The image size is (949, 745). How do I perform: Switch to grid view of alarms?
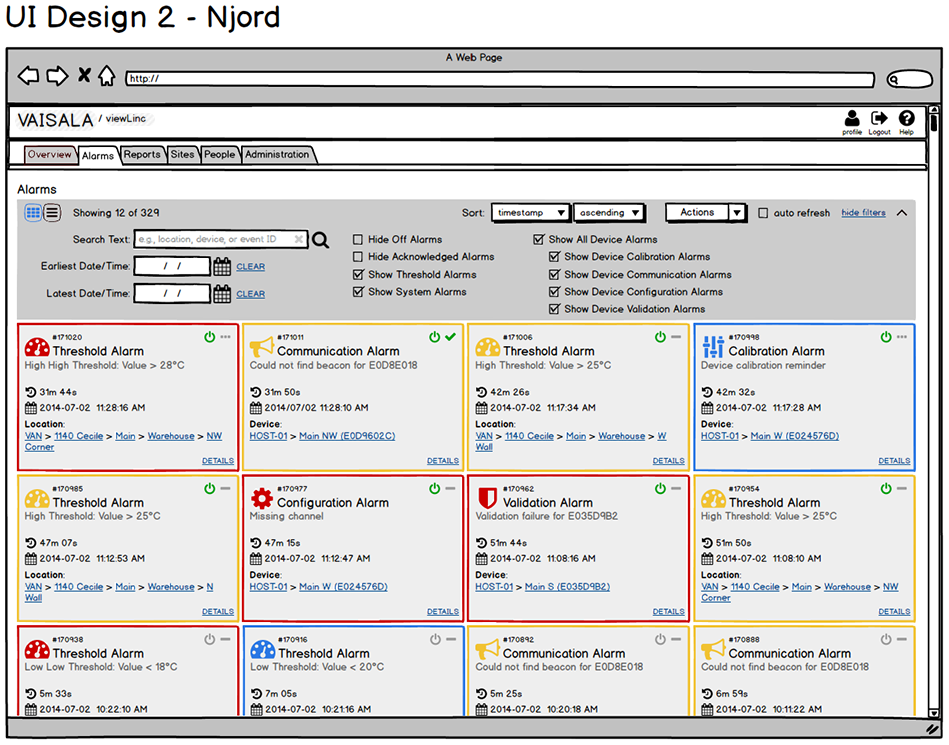point(33,212)
